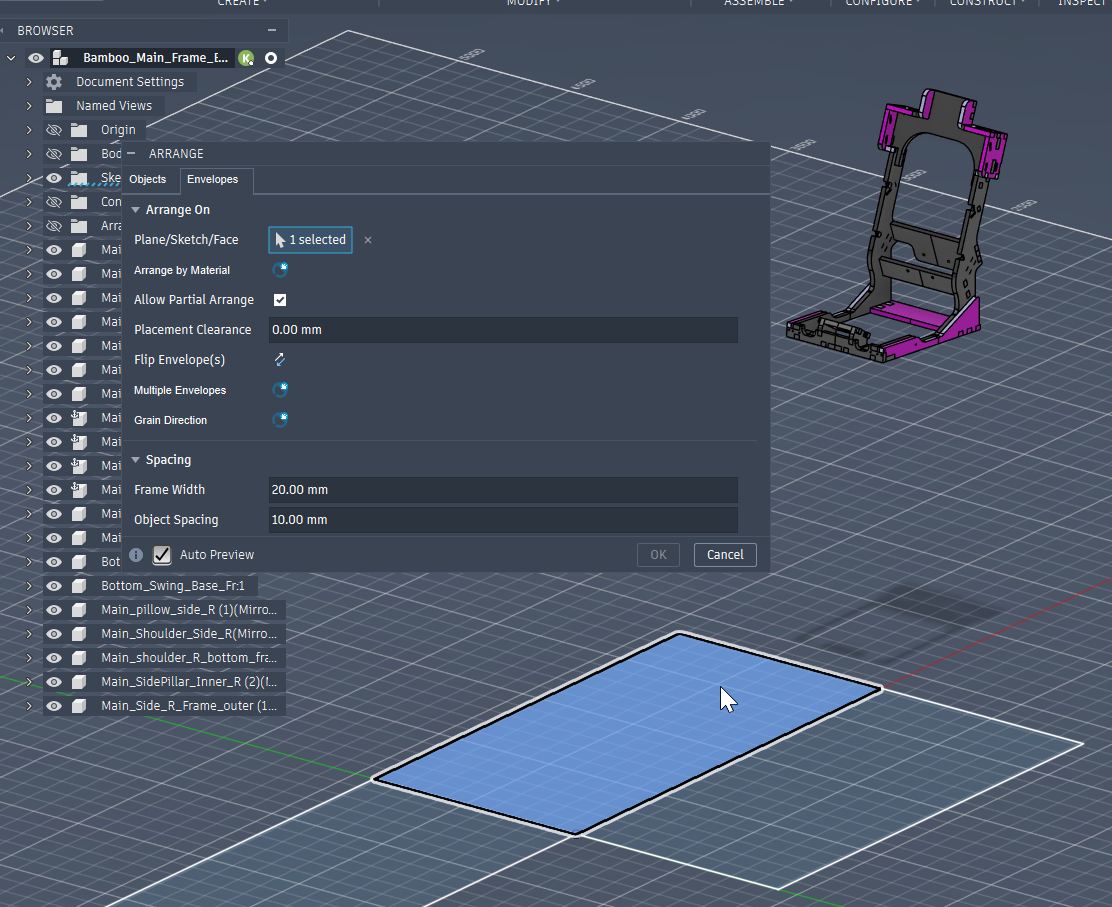Image resolution: width=1112 pixels, height=907 pixels.
Task: Collapse the Spacing section
Action: coord(136,460)
